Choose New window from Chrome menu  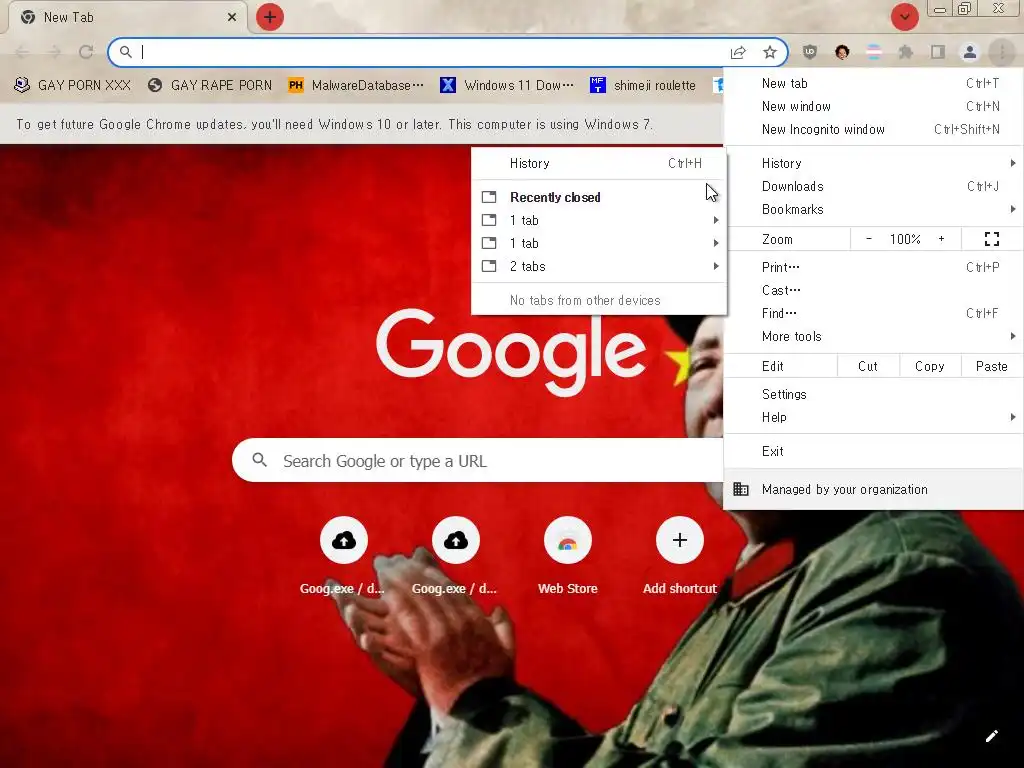(873, 106)
